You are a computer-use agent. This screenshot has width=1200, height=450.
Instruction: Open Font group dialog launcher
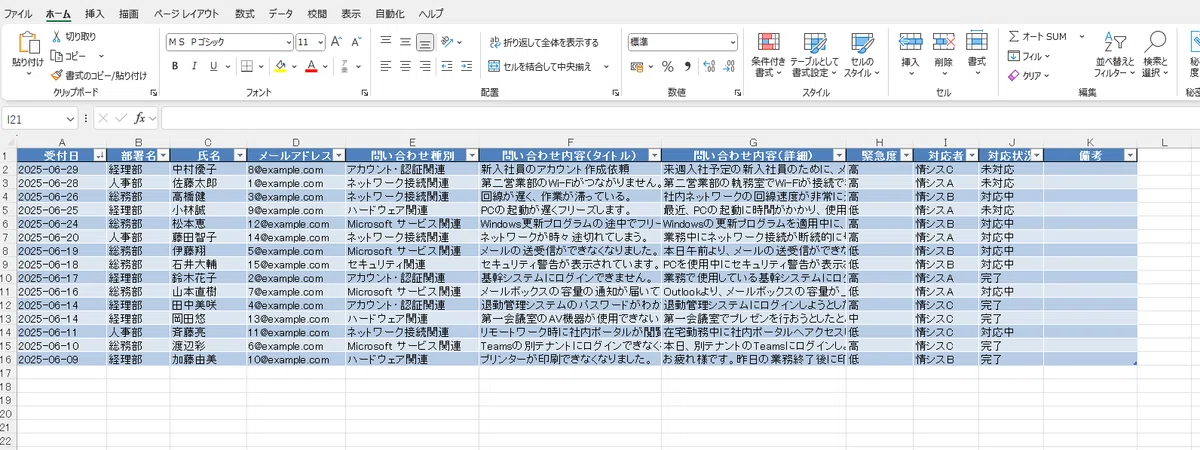364,92
